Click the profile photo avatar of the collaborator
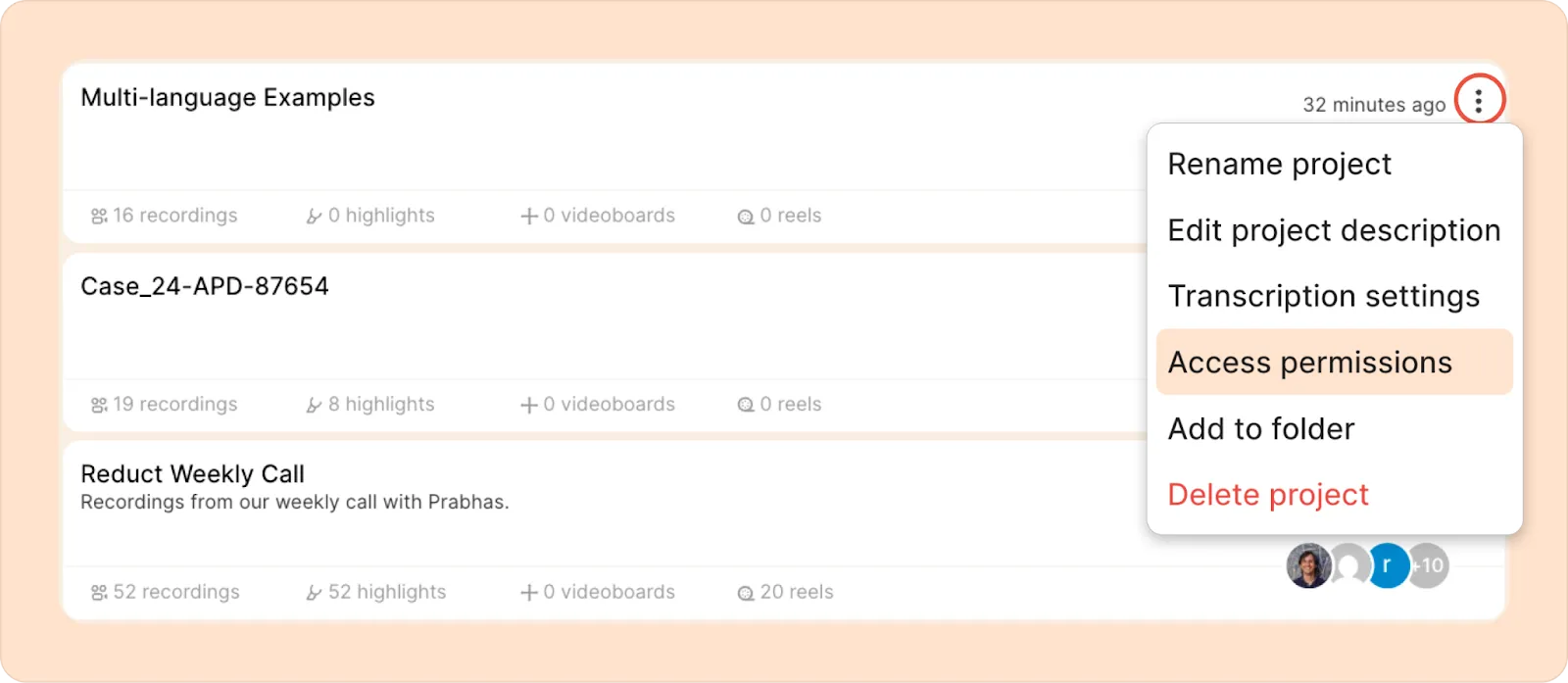1568x683 pixels. [1308, 565]
